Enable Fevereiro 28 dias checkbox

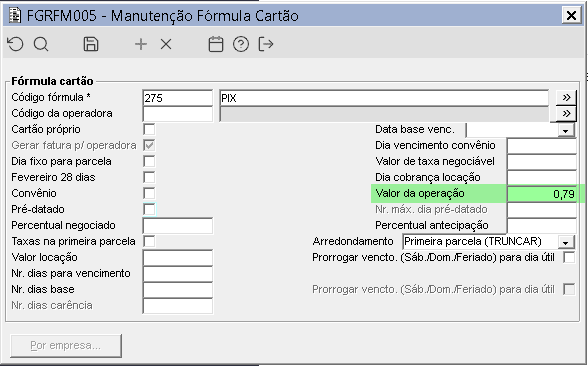(x=149, y=177)
